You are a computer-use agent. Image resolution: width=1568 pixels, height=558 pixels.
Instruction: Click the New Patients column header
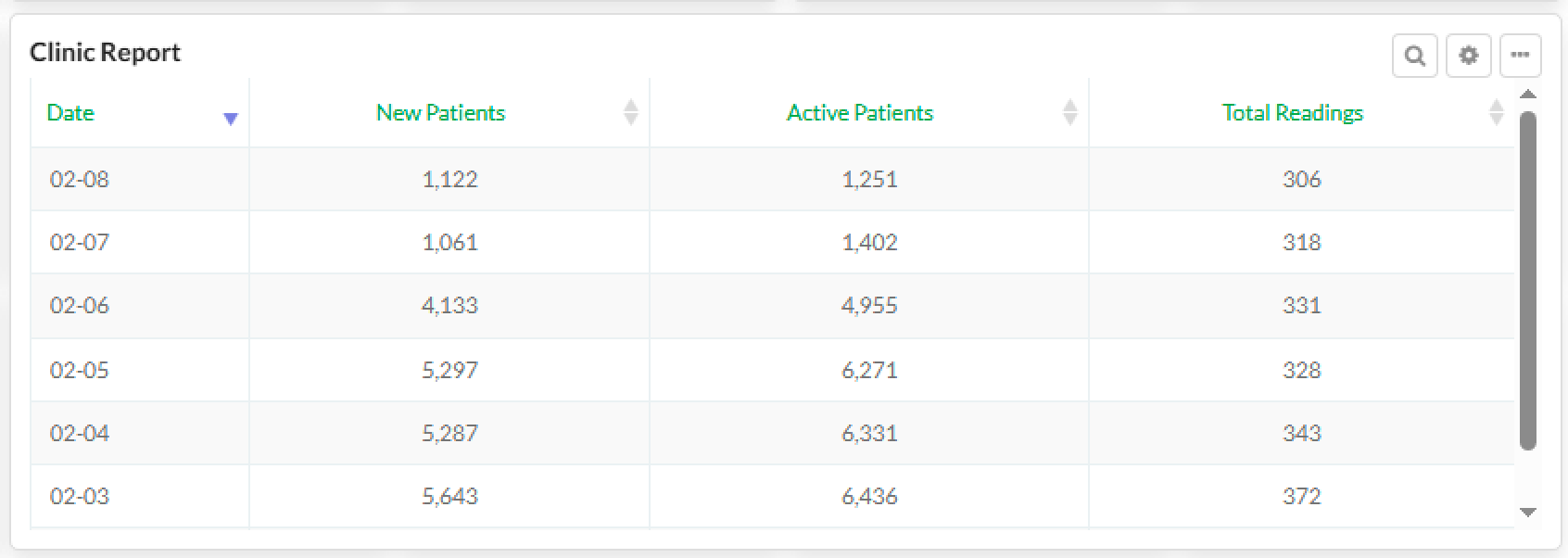coord(440,113)
